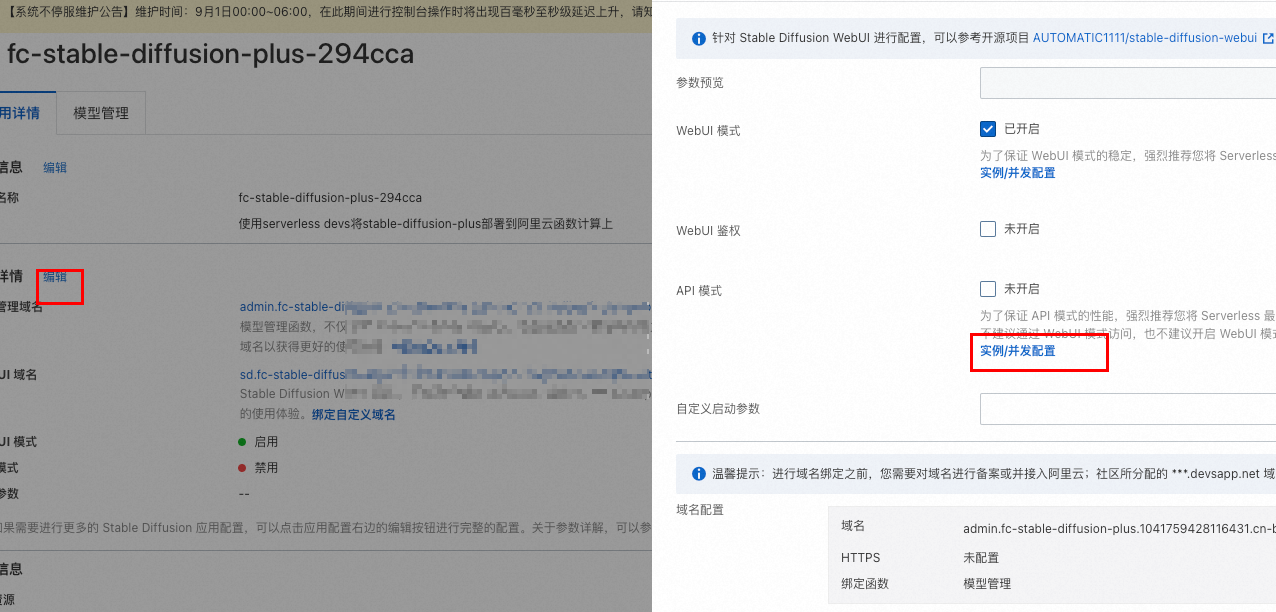1276x612 pixels.
Task: Uncheck the WebUI 模式 已开启 checkbox
Action: pos(988,129)
